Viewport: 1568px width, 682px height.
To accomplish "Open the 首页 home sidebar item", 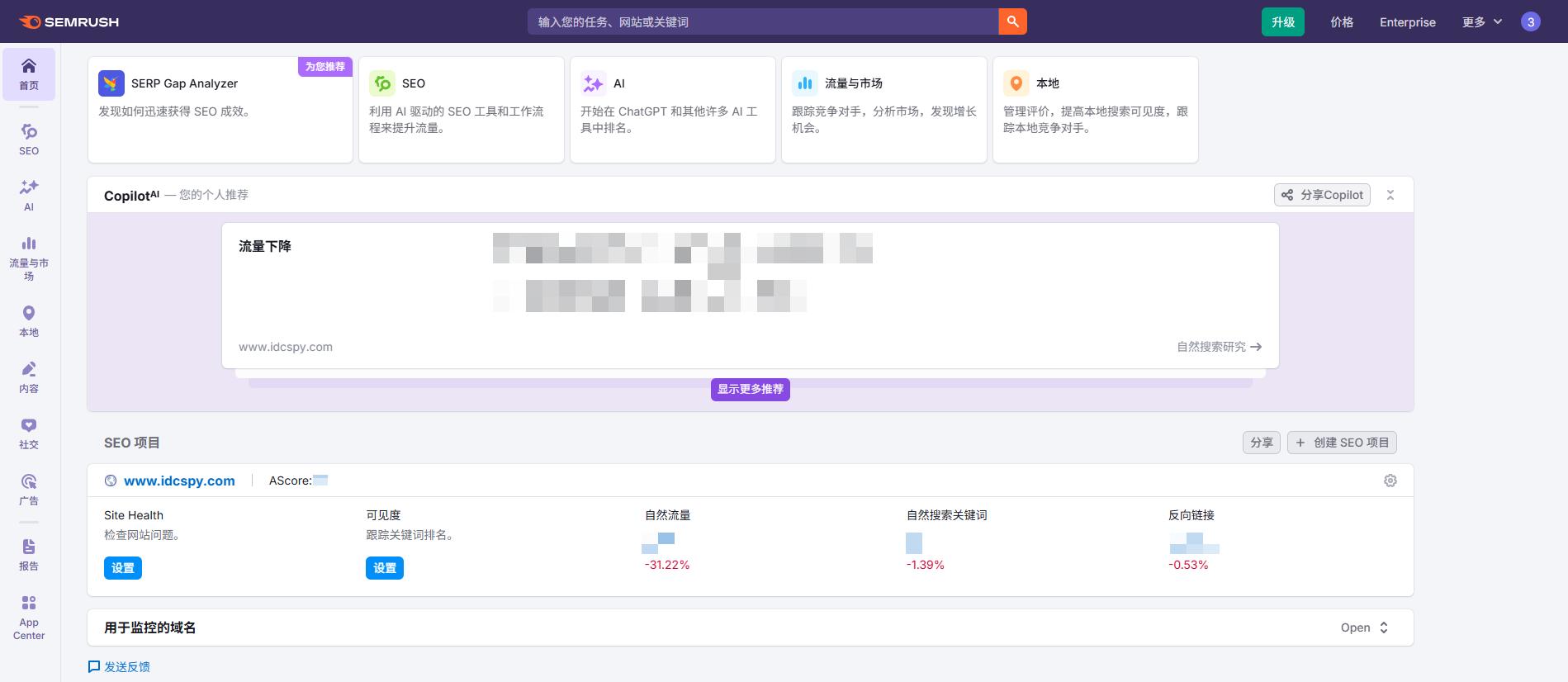I will pyautogui.click(x=29, y=73).
